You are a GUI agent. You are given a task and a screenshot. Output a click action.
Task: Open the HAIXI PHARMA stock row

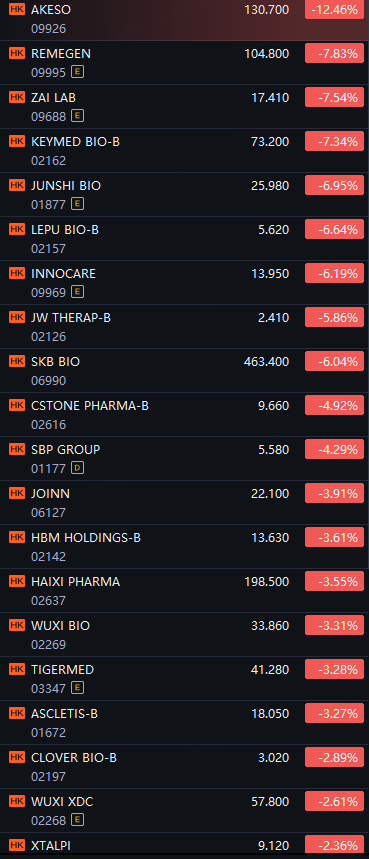[184, 591]
